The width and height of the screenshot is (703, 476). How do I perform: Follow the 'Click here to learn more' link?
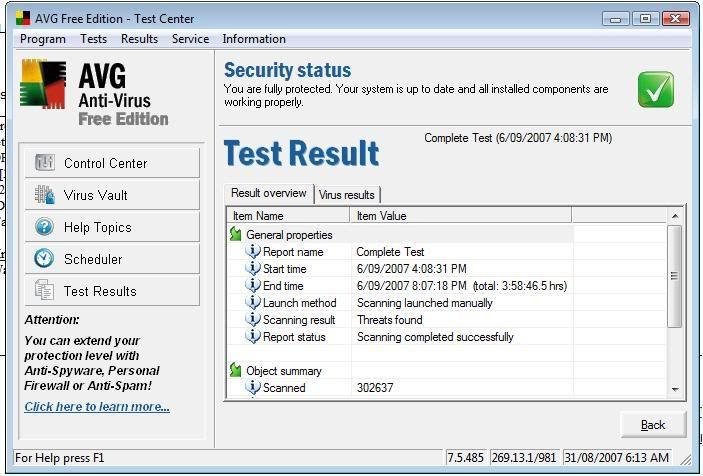point(97,407)
